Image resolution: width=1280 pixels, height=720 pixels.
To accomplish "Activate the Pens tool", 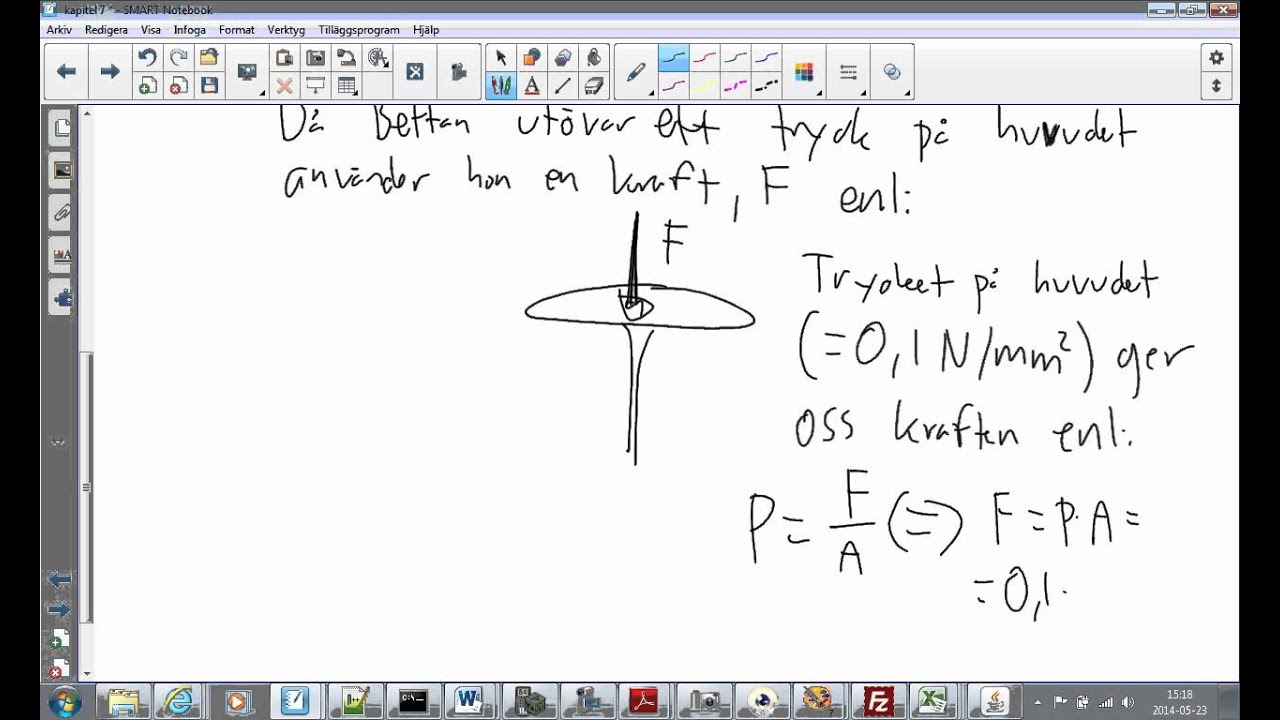I will pos(501,86).
